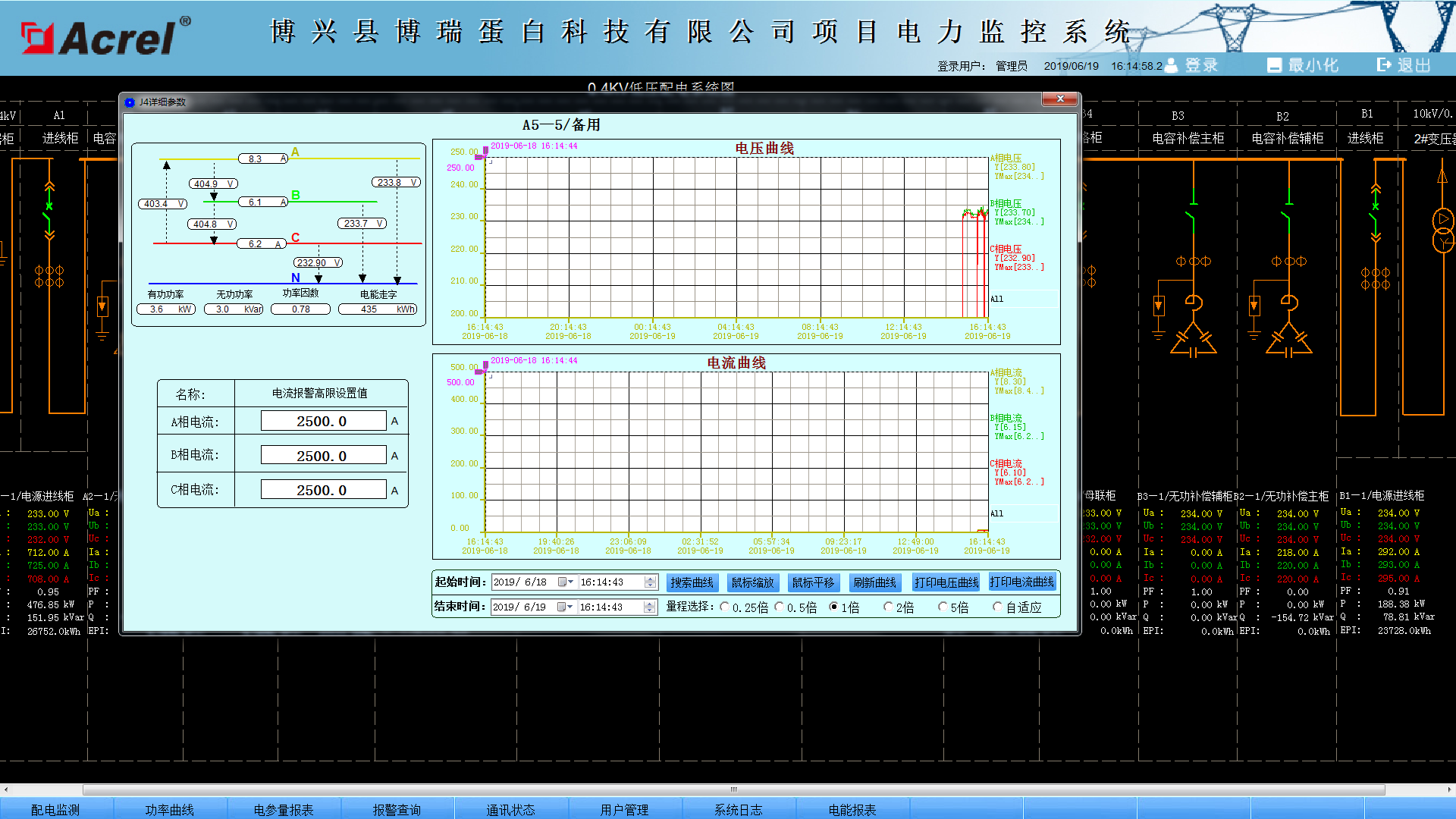Click the minimize (最小化) icon in header
This screenshot has width=1456, height=819.
[1275, 65]
